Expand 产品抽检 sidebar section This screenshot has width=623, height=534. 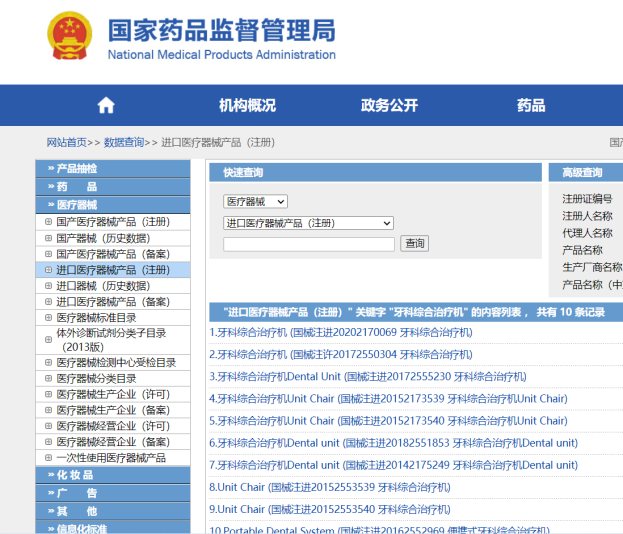click(113, 168)
